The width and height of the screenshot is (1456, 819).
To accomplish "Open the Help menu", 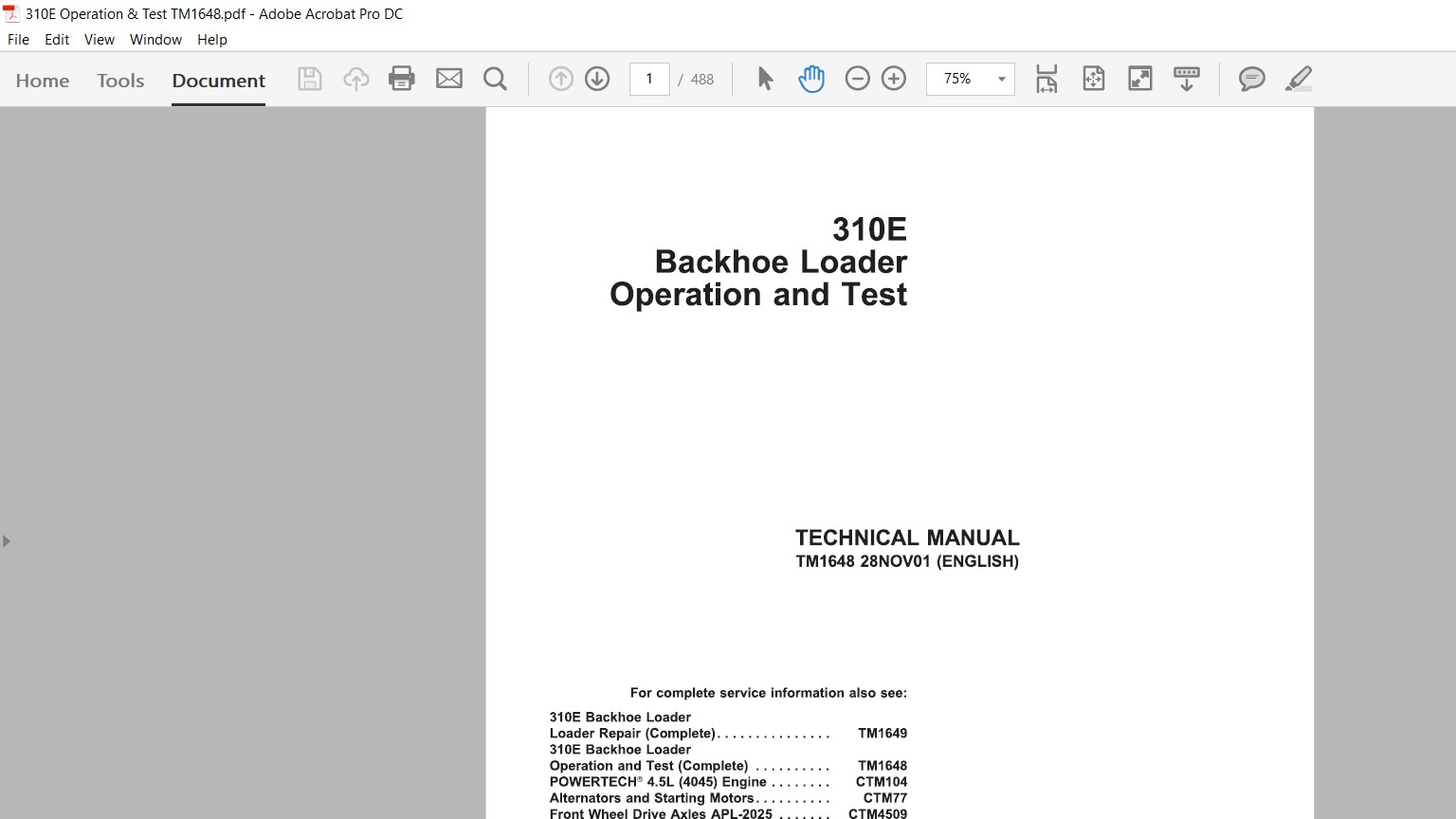I will point(212,40).
